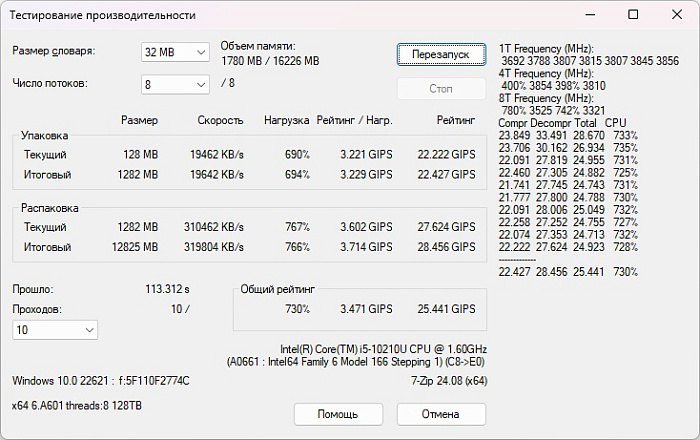The image size is (700, 440).
Task: Maximize the benchmark window
Action: click(x=633, y=15)
